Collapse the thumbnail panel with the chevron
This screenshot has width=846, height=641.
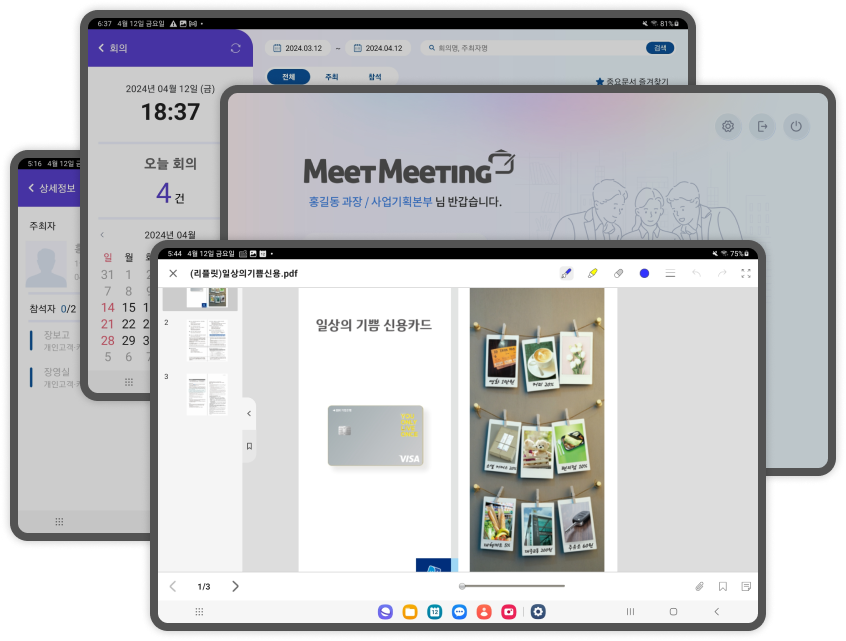tap(249, 414)
